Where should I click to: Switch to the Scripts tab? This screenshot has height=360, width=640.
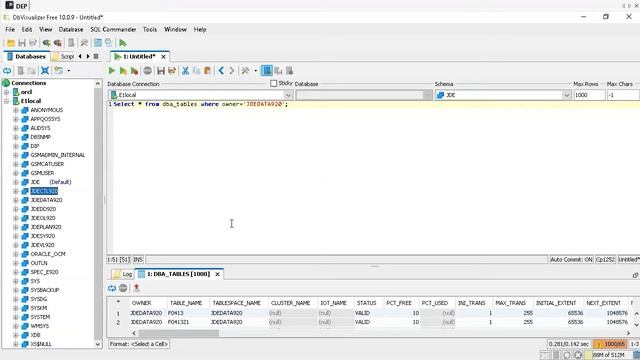[x=64, y=56]
